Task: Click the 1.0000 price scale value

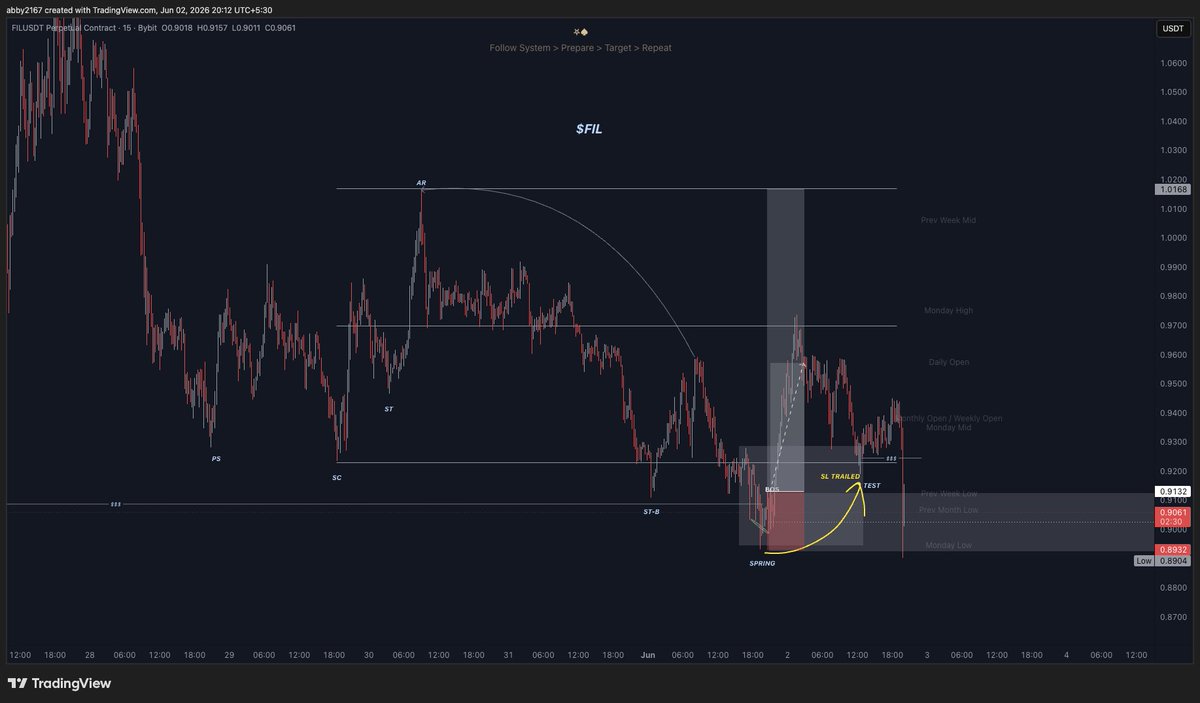Action: pyautogui.click(x=1174, y=238)
